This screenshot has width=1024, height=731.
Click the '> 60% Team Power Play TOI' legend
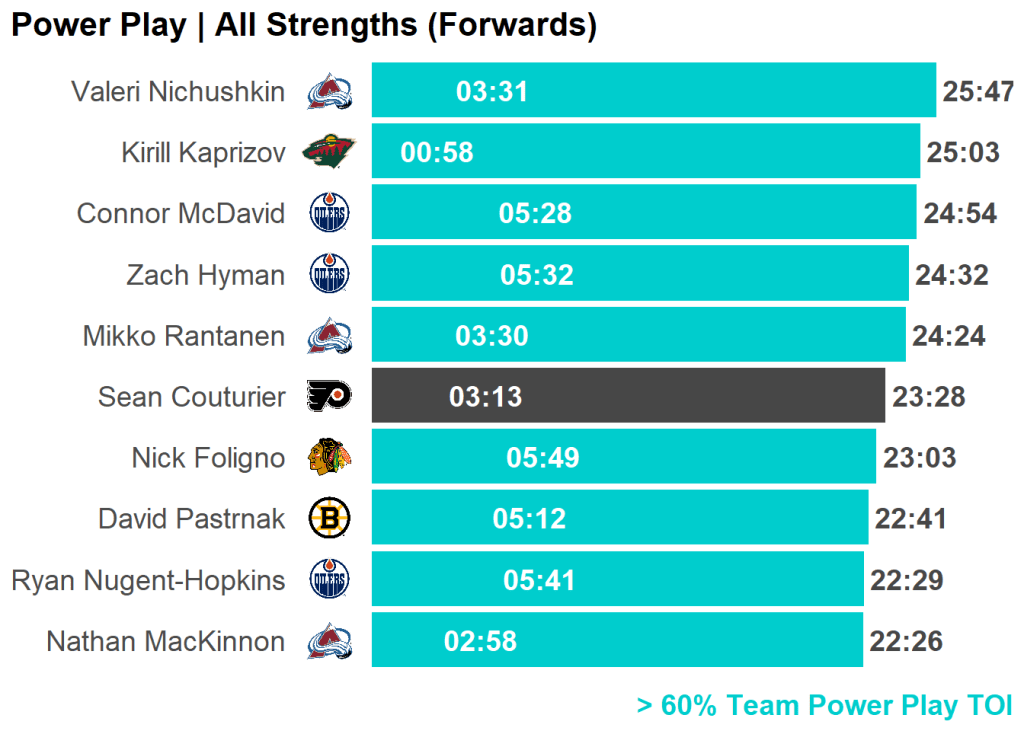coord(824,705)
